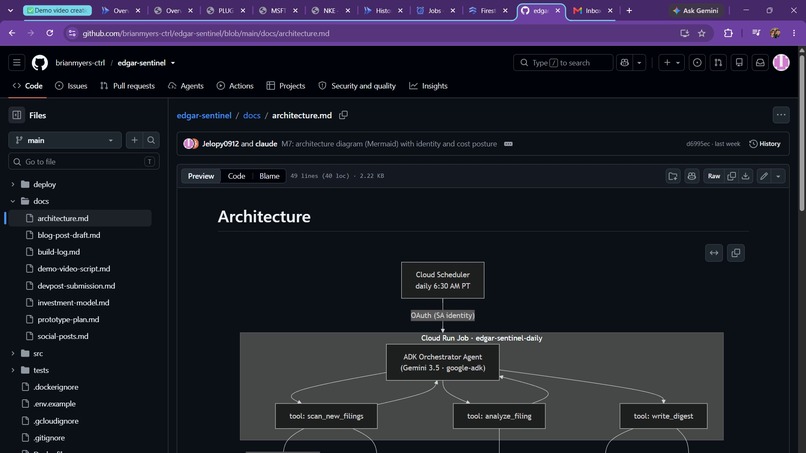Expand the tests folder
806x453 pixels.
click(x=13, y=370)
